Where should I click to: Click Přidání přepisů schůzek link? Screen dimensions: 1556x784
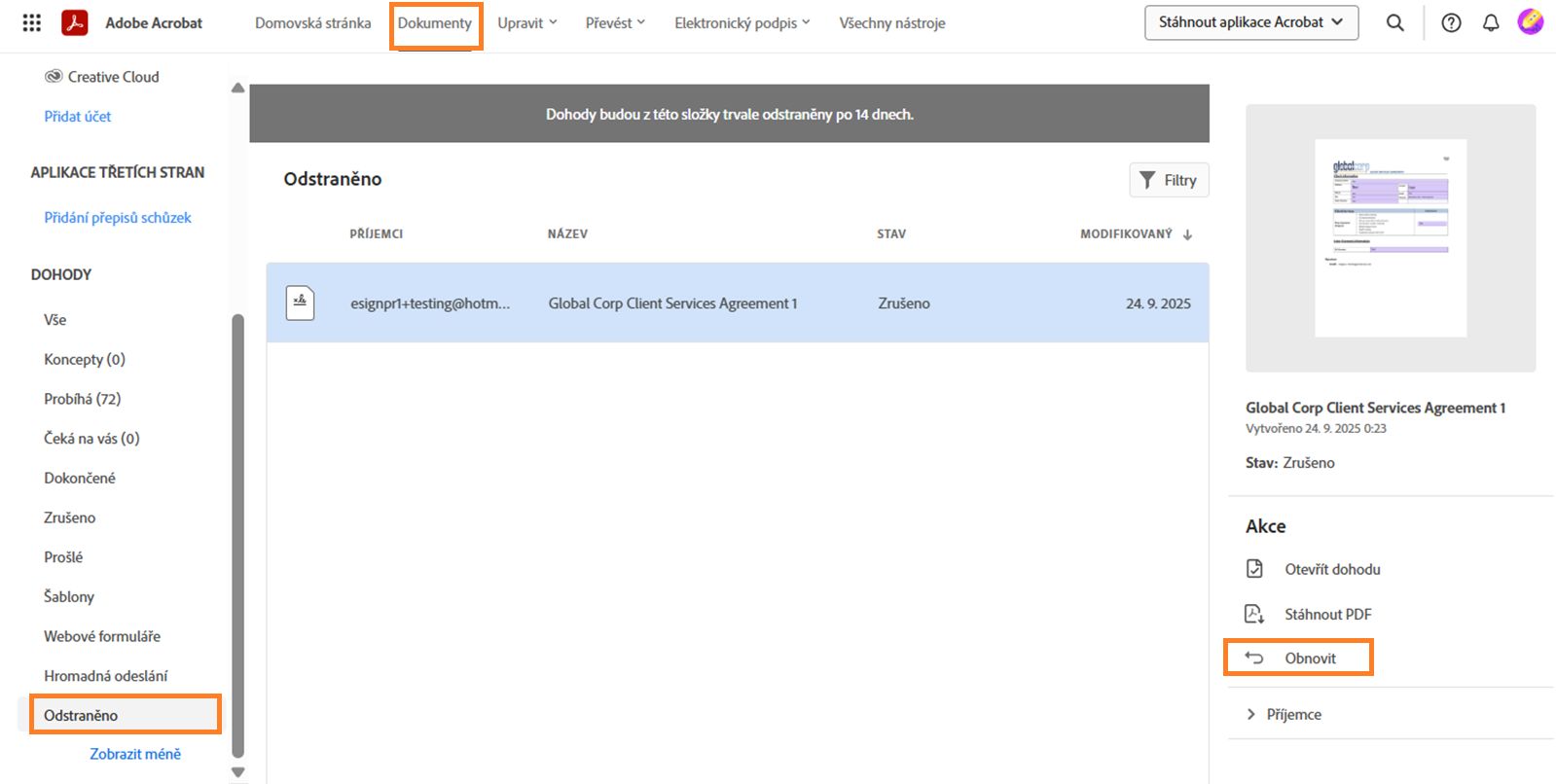pos(118,217)
